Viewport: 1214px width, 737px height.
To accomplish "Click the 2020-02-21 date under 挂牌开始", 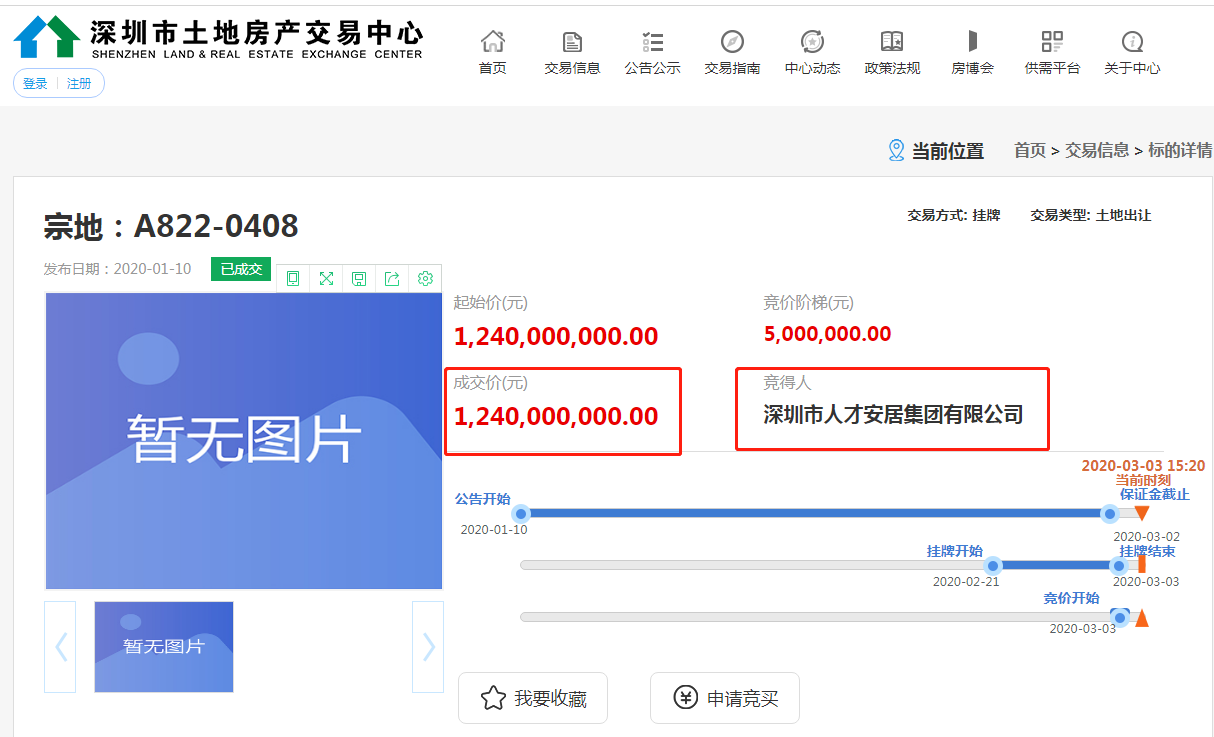I will 966,582.
